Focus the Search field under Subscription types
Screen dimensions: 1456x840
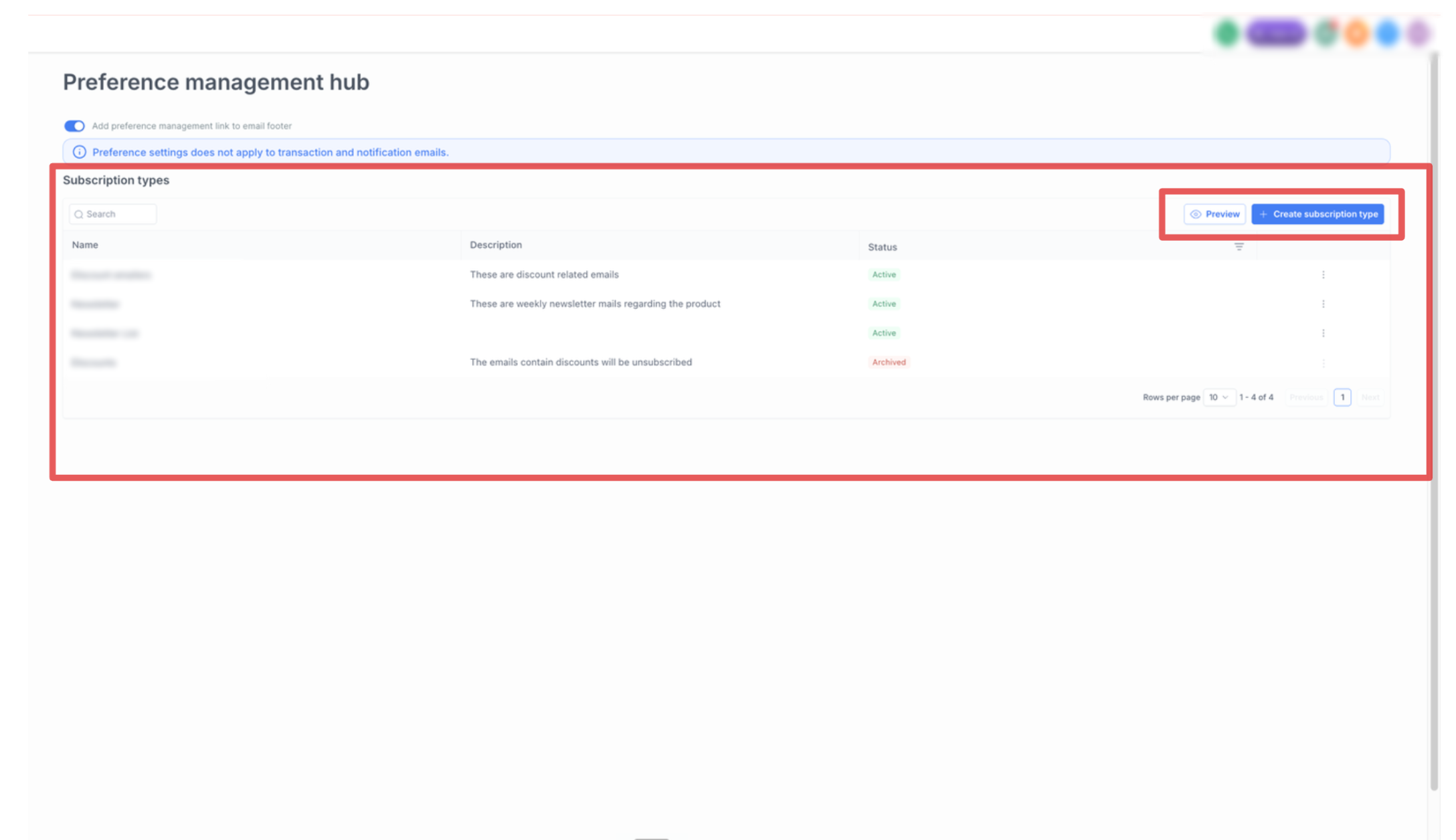112,214
